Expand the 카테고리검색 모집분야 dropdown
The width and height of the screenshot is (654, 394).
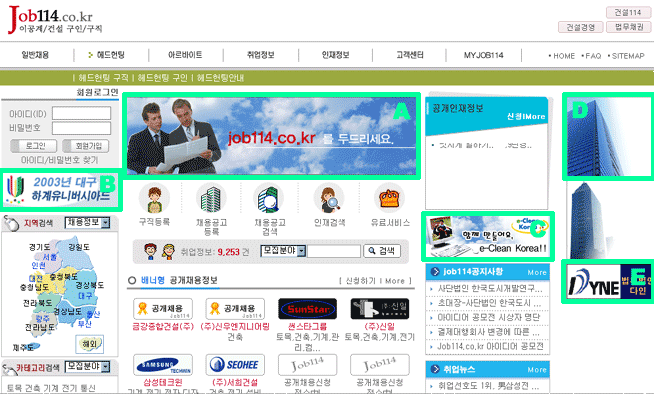pos(87,366)
